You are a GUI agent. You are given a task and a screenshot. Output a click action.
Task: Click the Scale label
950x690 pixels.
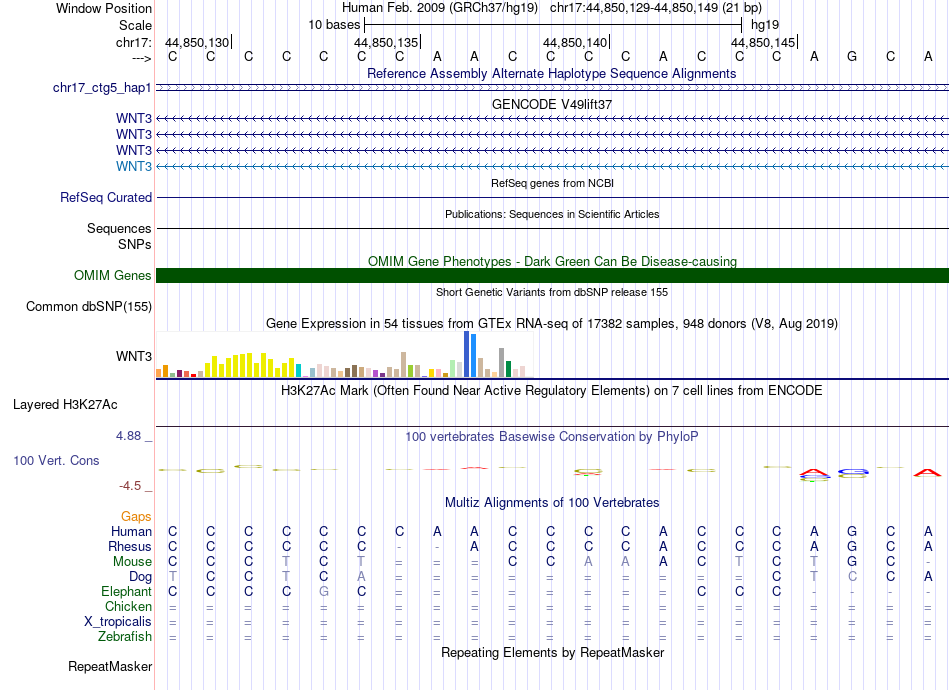(x=135, y=25)
